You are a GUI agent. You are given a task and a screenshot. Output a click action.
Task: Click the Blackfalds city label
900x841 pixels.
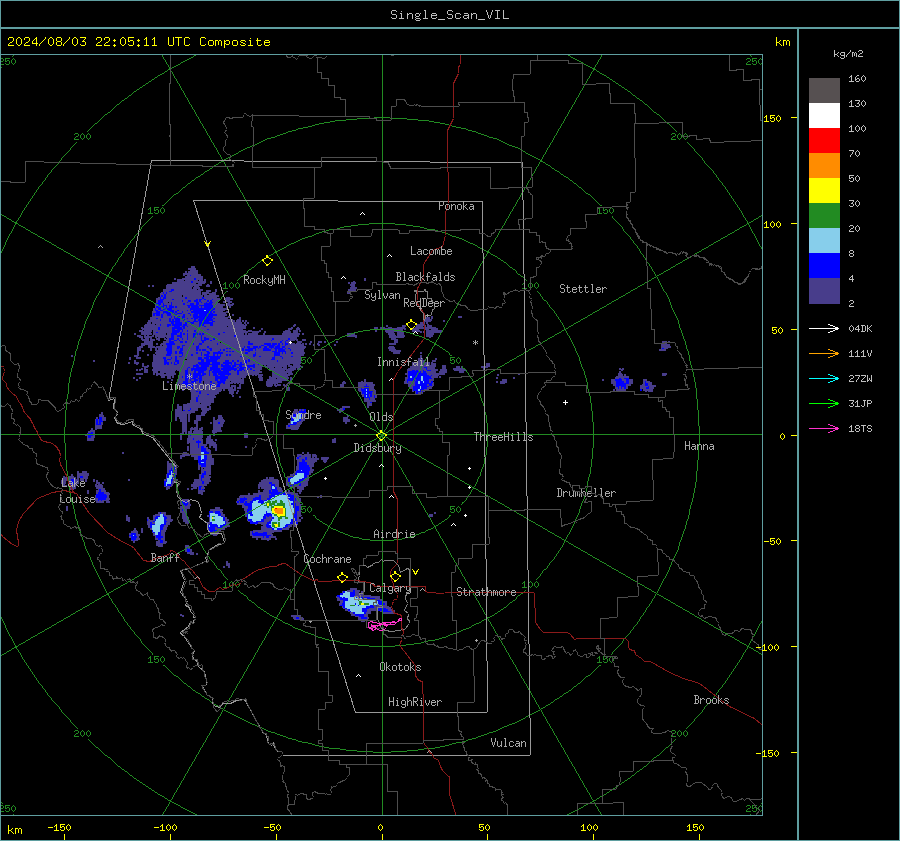pyautogui.click(x=425, y=277)
